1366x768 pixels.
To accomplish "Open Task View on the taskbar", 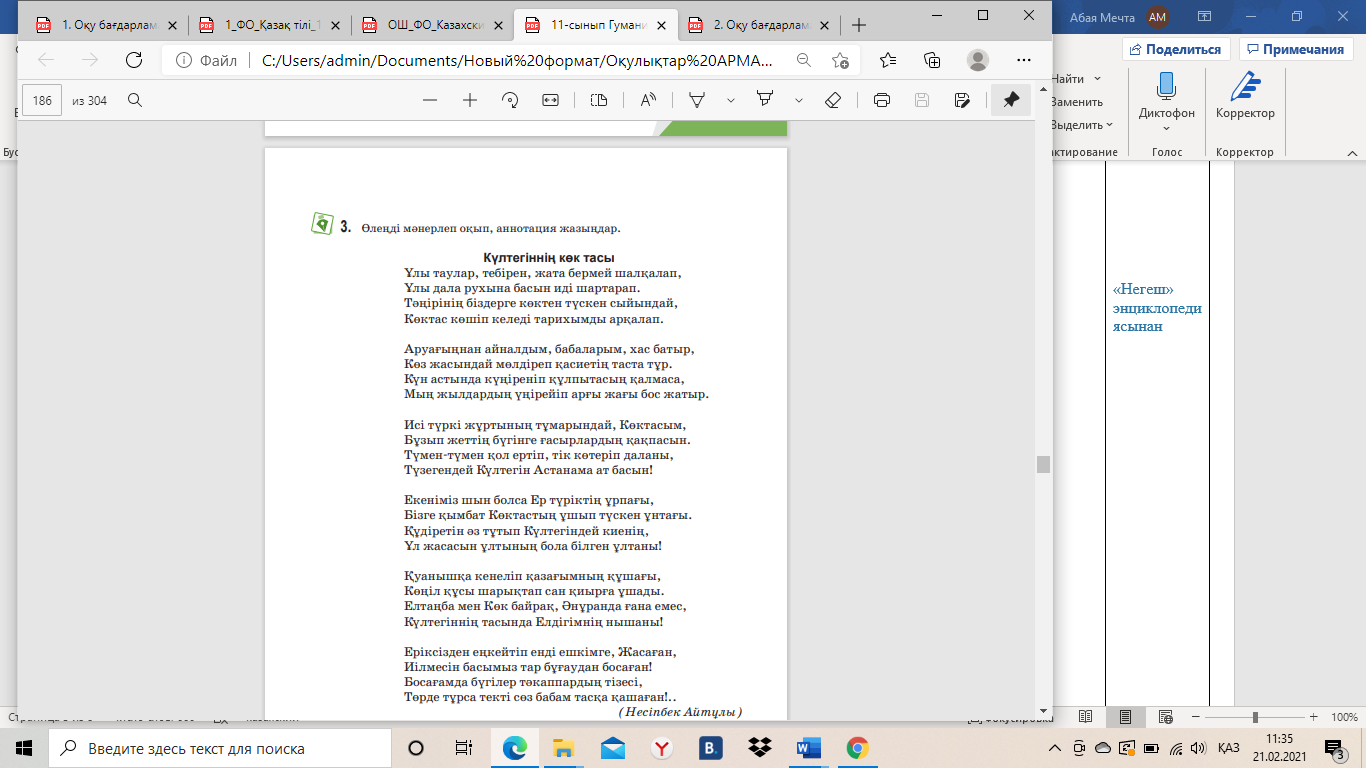I will pyautogui.click(x=463, y=748).
